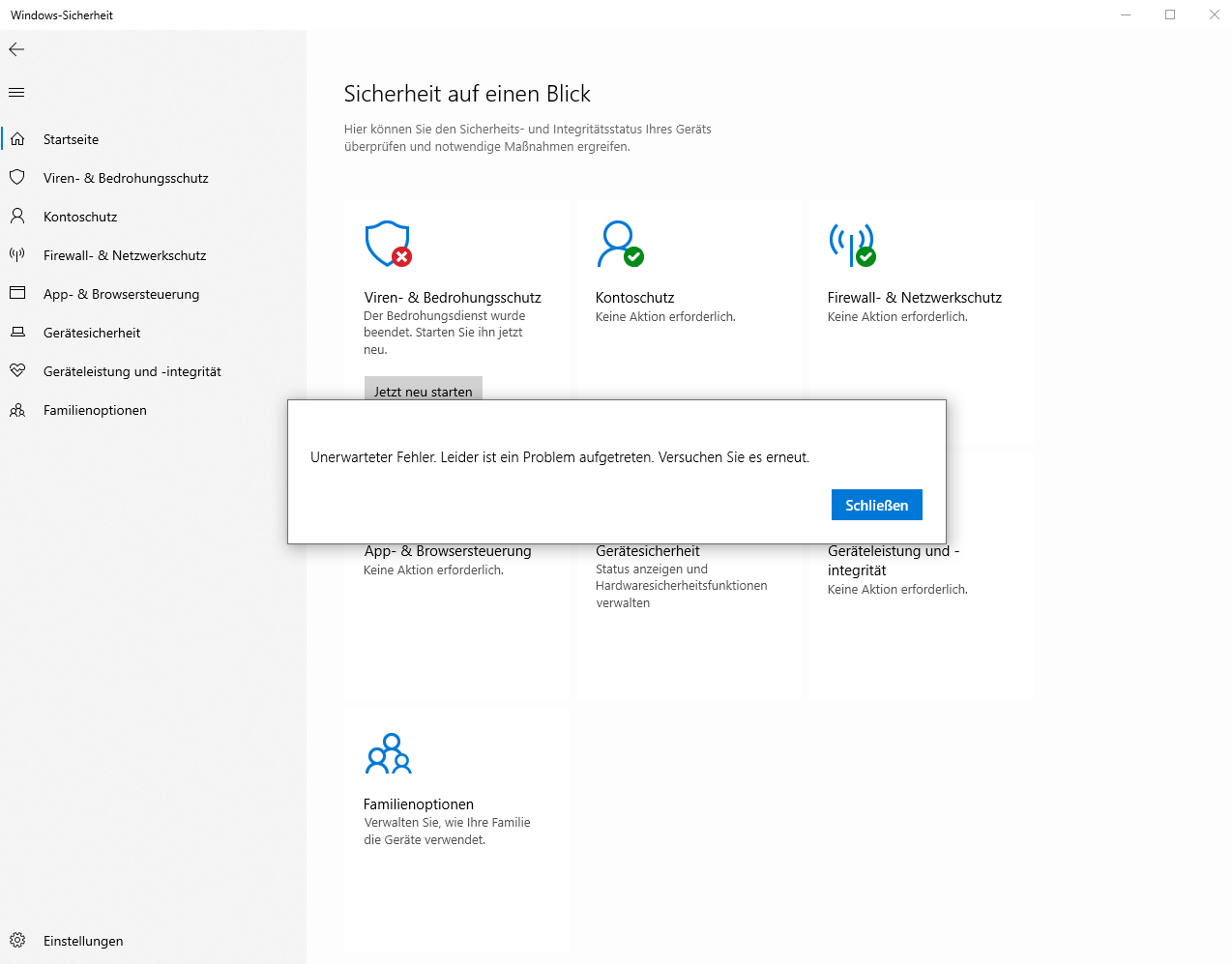Click the 'Sicherheit auf einen Blick' heading
The image size is (1232, 964).
467,94
